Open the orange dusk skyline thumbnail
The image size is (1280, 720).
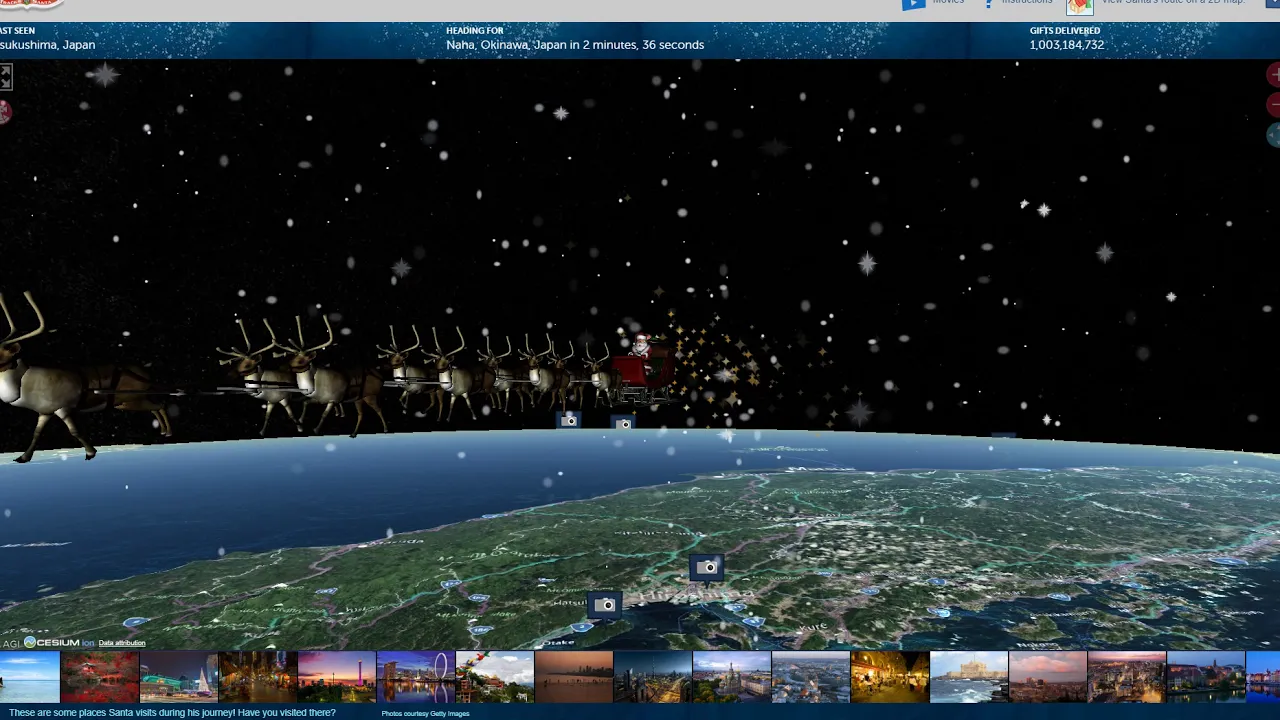tap(573, 677)
